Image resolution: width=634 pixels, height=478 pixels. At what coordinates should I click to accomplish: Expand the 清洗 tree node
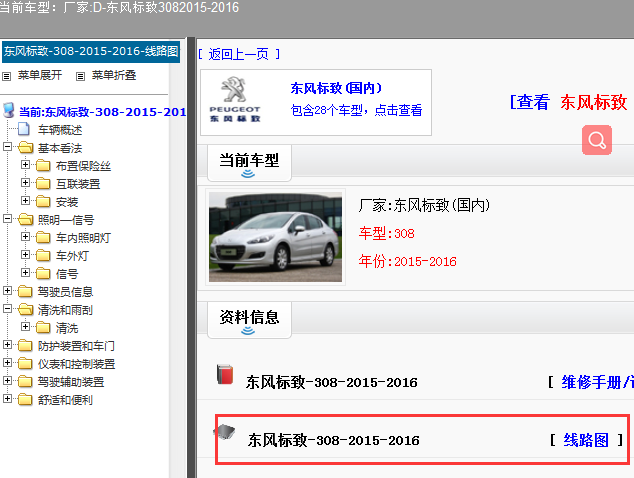[x=25, y=326]
